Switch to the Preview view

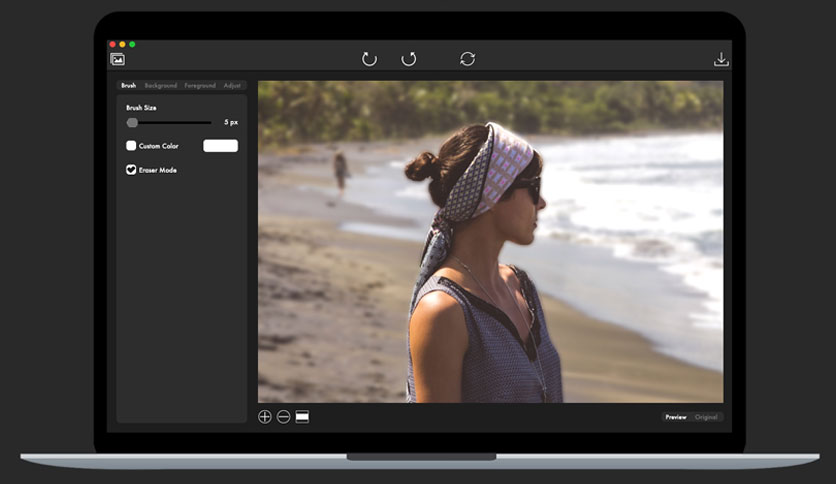pos(676,417)
